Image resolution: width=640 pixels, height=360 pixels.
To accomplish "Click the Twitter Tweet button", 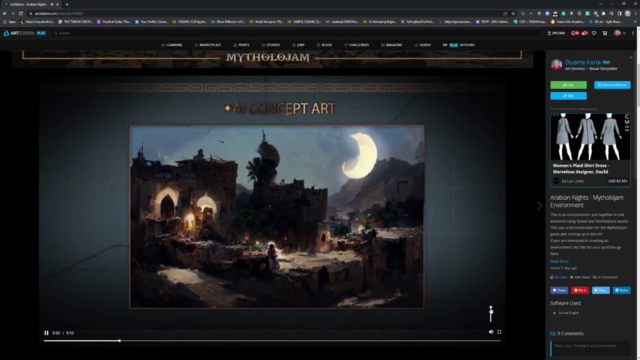I will click(601, 290).
